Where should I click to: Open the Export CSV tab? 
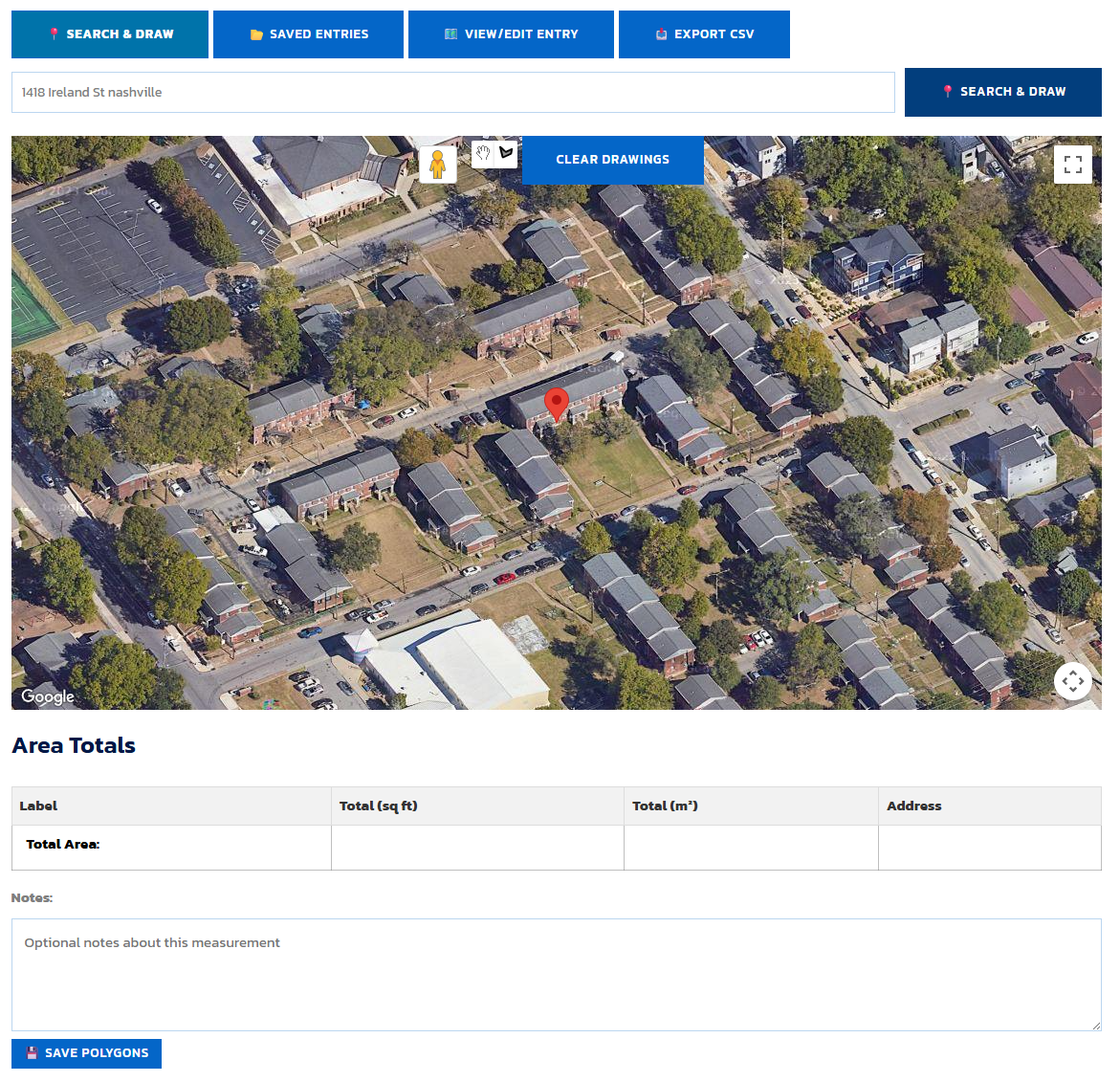(704, 34)
